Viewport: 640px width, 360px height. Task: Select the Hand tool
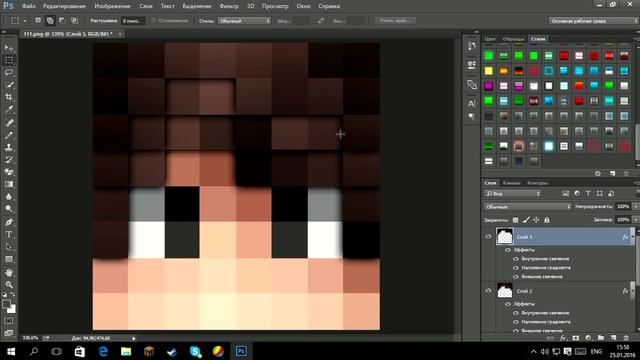tap(9, 272)
